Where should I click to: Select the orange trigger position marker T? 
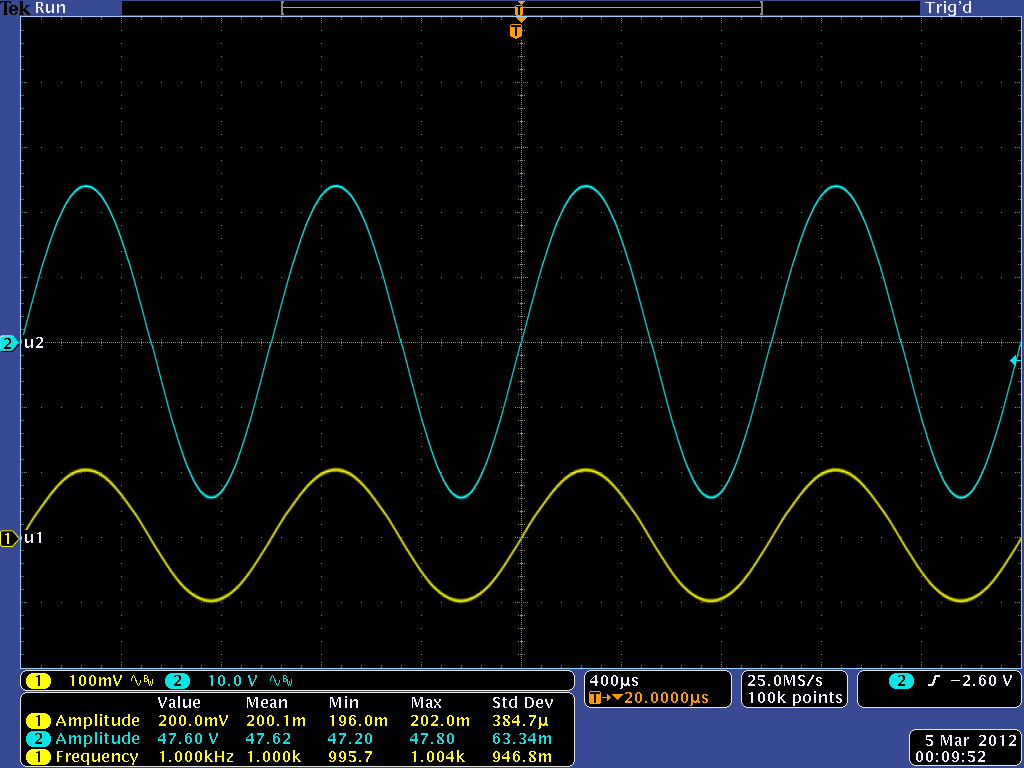click(x=517, y=31)
